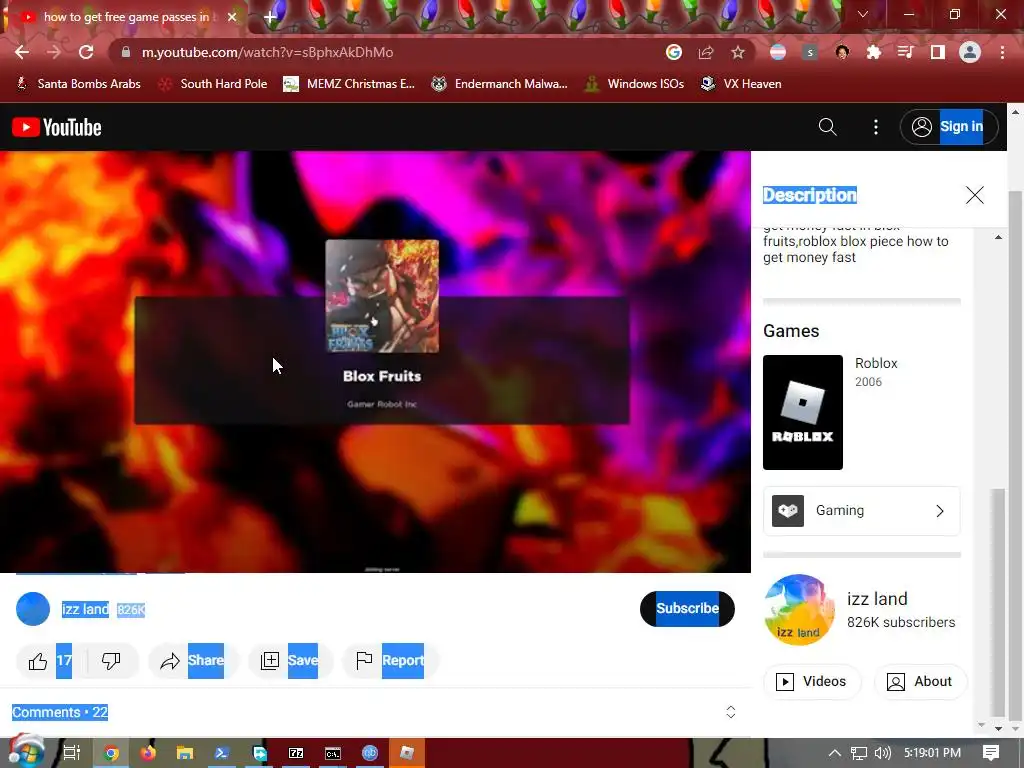Click the address bar URL

267,52
